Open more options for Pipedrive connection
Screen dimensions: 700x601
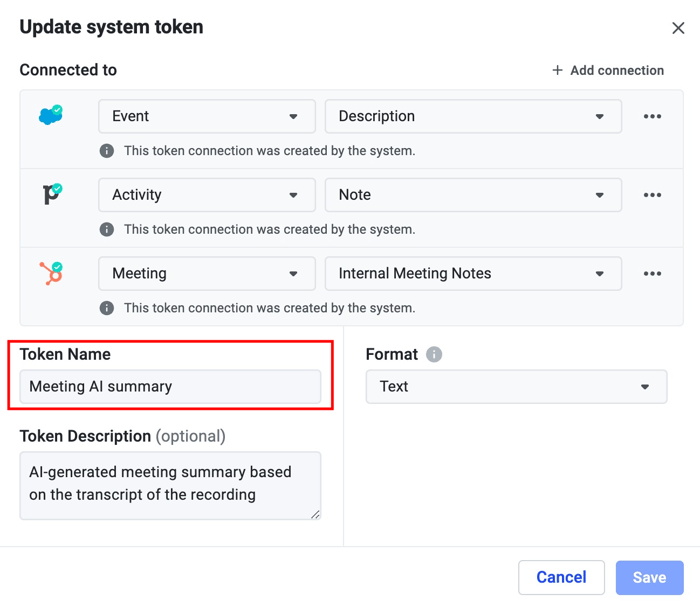coord(652,195)
